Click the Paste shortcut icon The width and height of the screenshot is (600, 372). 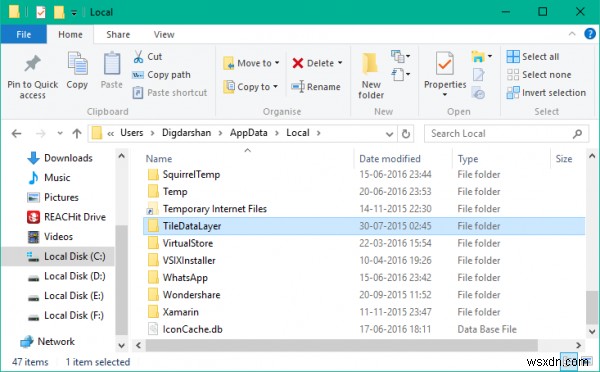[138, 93]
